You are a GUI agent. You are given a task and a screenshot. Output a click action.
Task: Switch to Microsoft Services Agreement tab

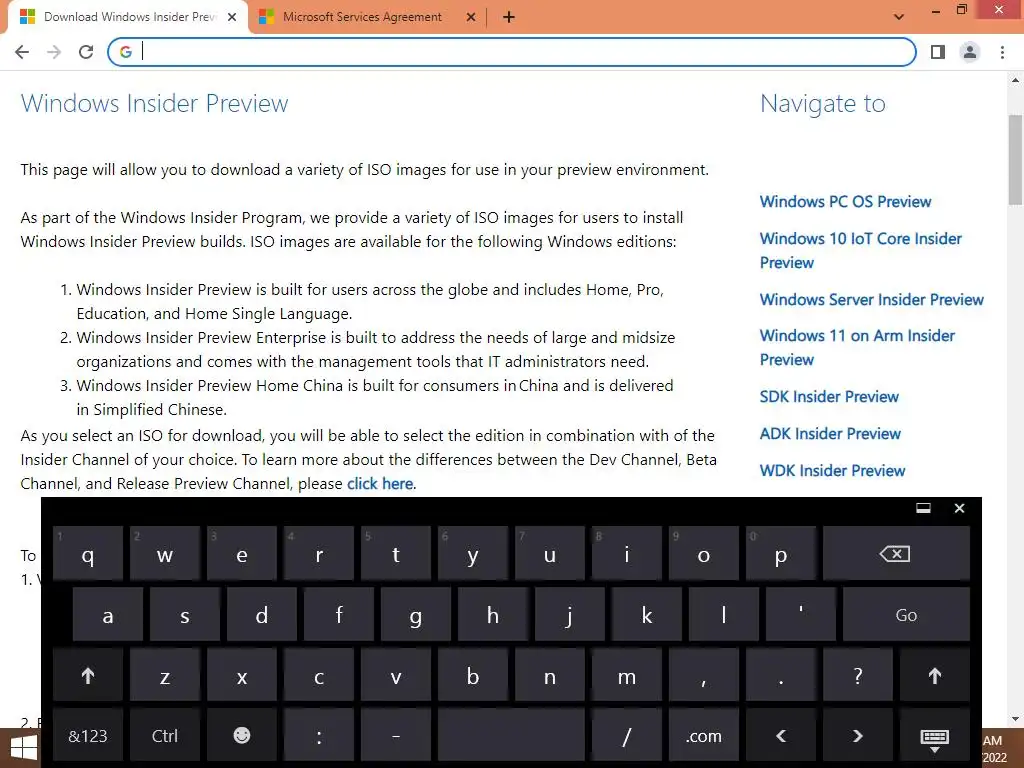362,17
